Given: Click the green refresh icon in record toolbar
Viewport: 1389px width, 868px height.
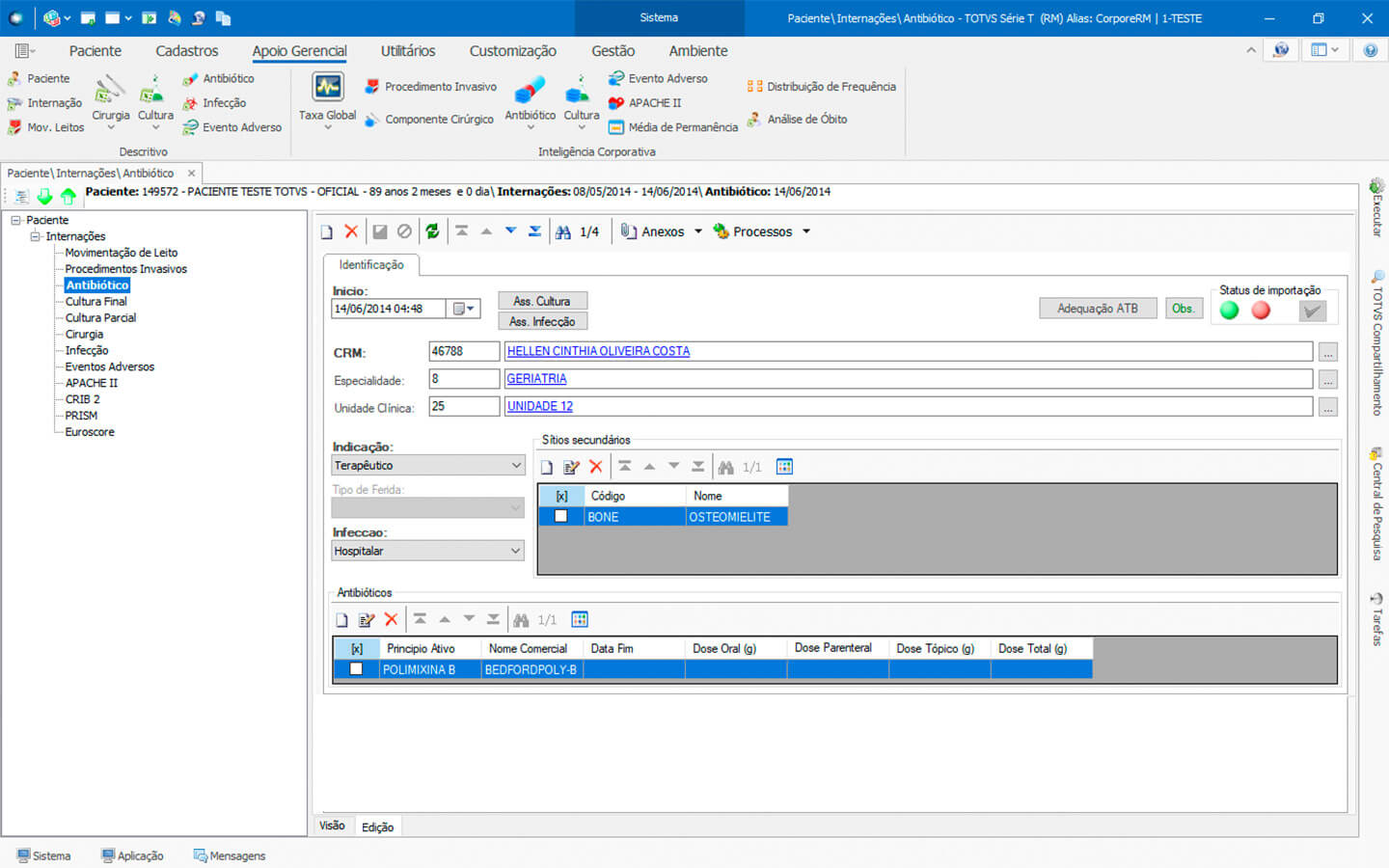Looking at the screenshot, I should [x=432, y=231].
